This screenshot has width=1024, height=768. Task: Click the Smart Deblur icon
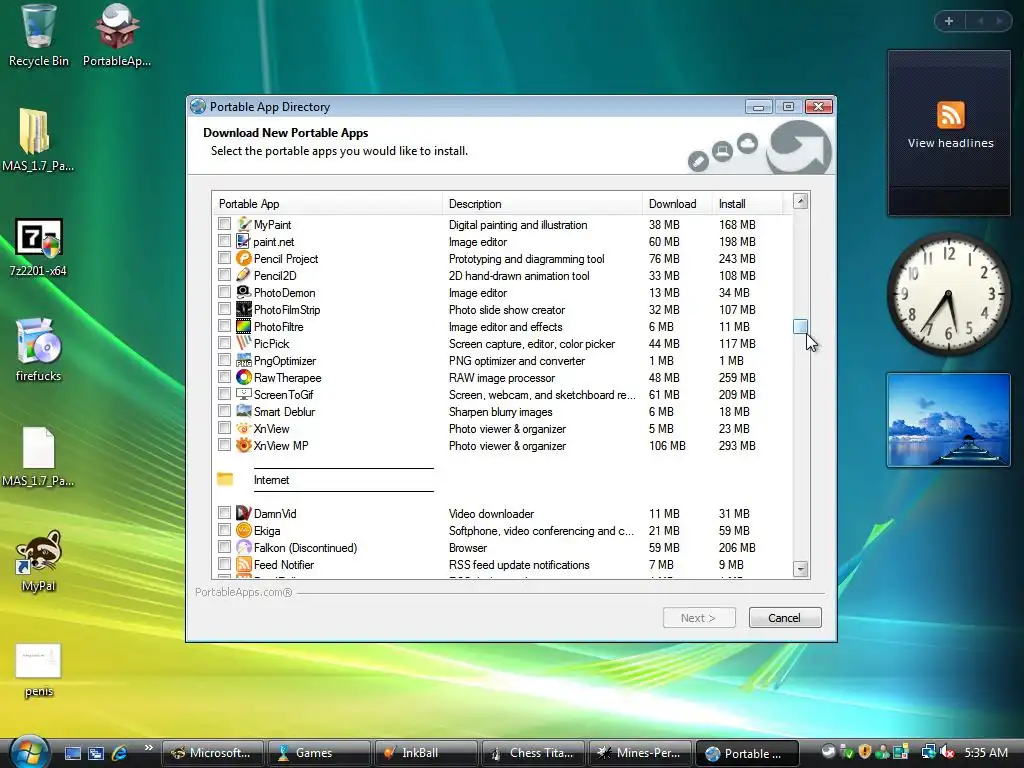244,411
